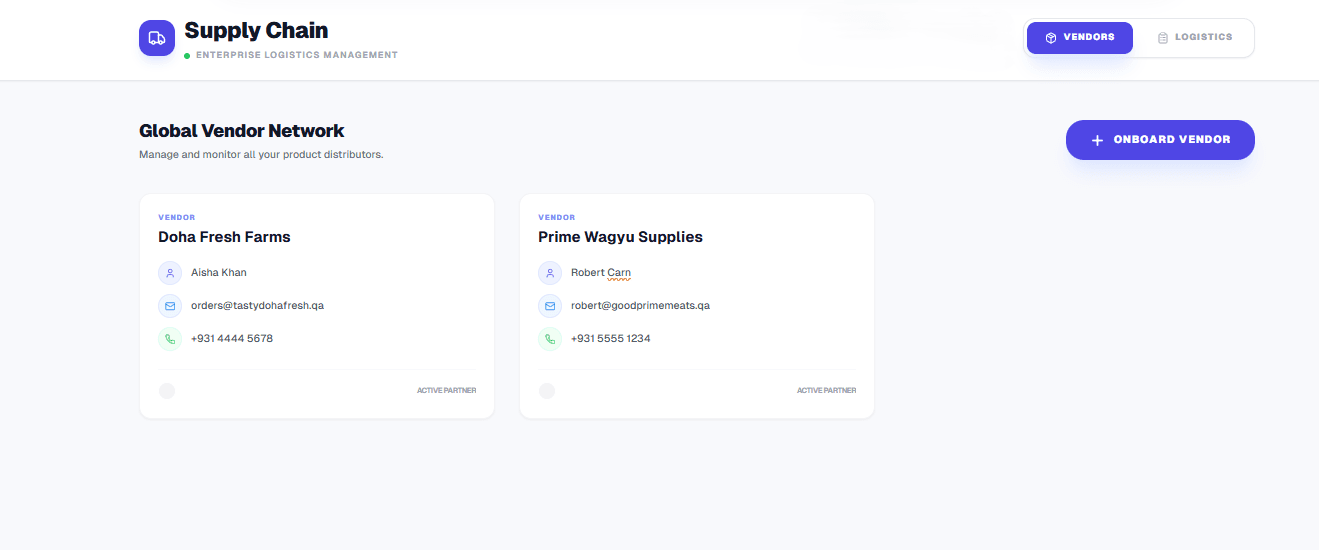Click the plus icon in Onboard Vendor button
The image size is (1319, 550).
1097,141
